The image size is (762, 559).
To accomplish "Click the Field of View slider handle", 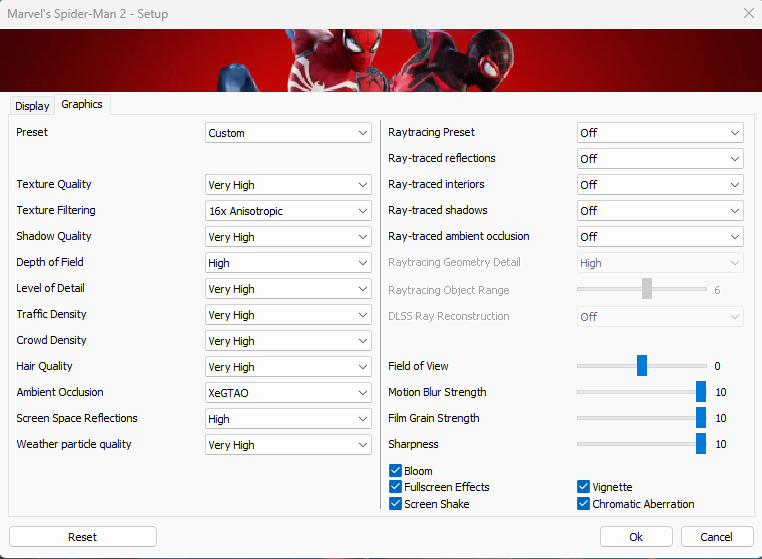I will pyautogui.click(x=642, y=366).
